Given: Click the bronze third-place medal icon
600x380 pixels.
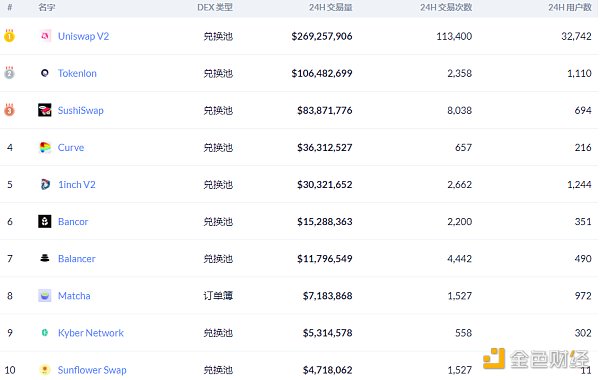Looking at the screenshot, I should click(x=10, y=110).
